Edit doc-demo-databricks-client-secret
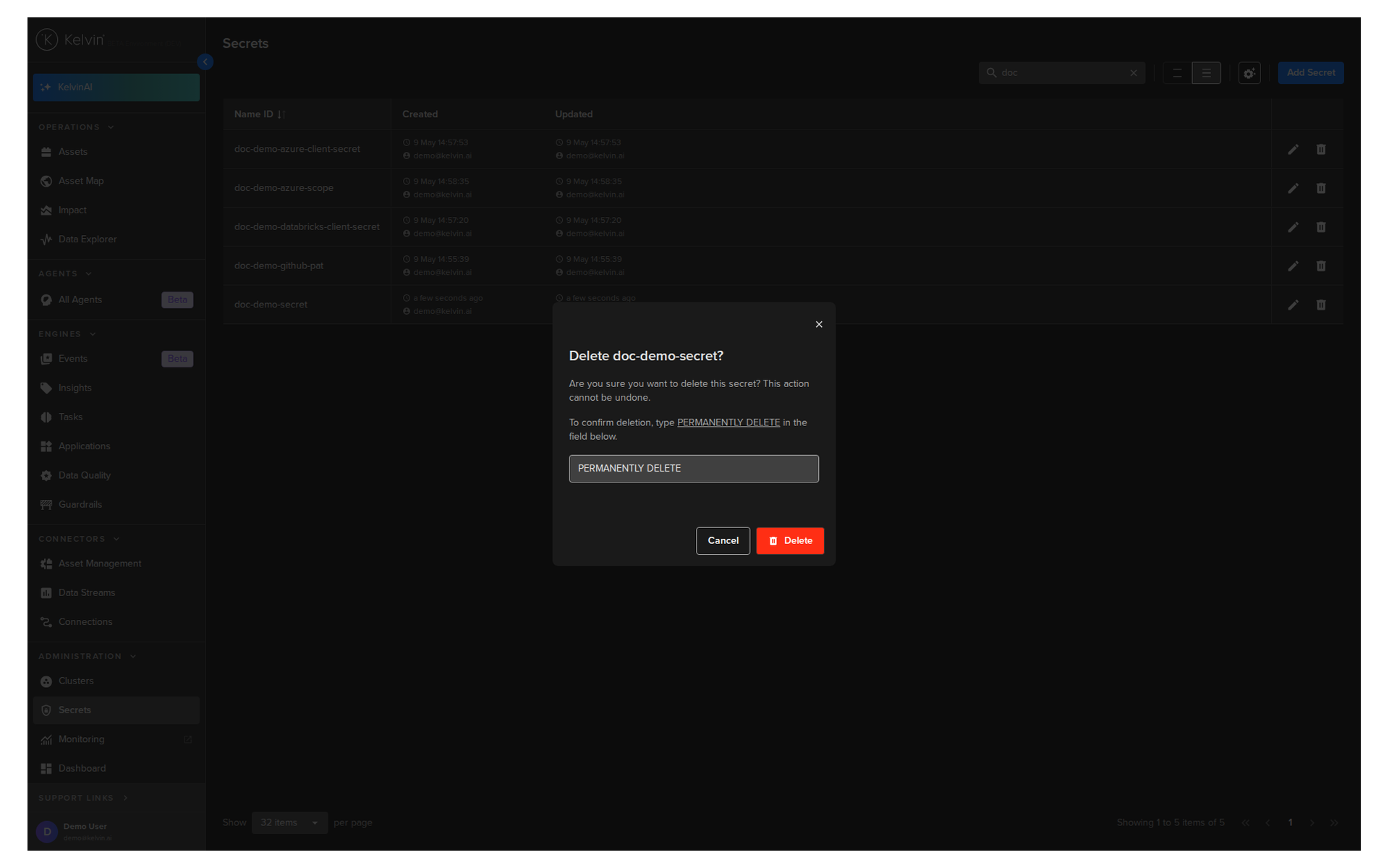 click(1293, 228)
